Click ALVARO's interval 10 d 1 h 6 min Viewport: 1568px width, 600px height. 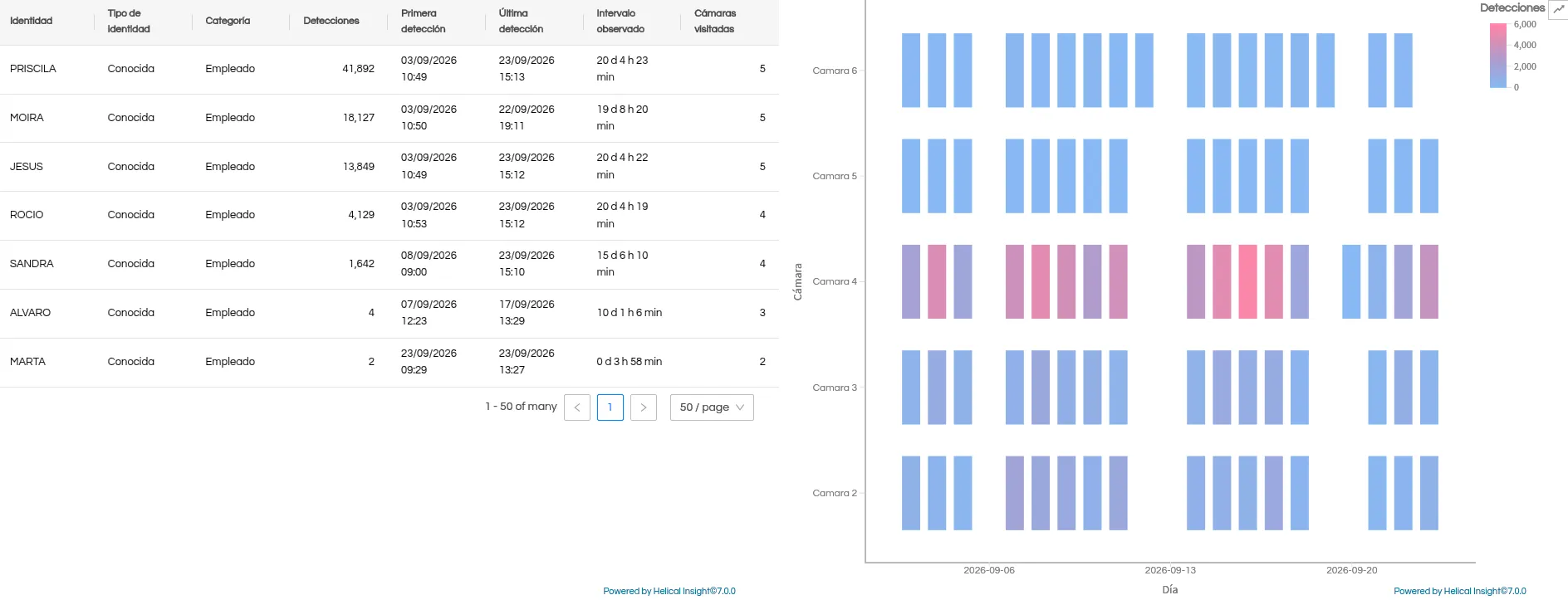pyautogui.click(x=630, y=313)
